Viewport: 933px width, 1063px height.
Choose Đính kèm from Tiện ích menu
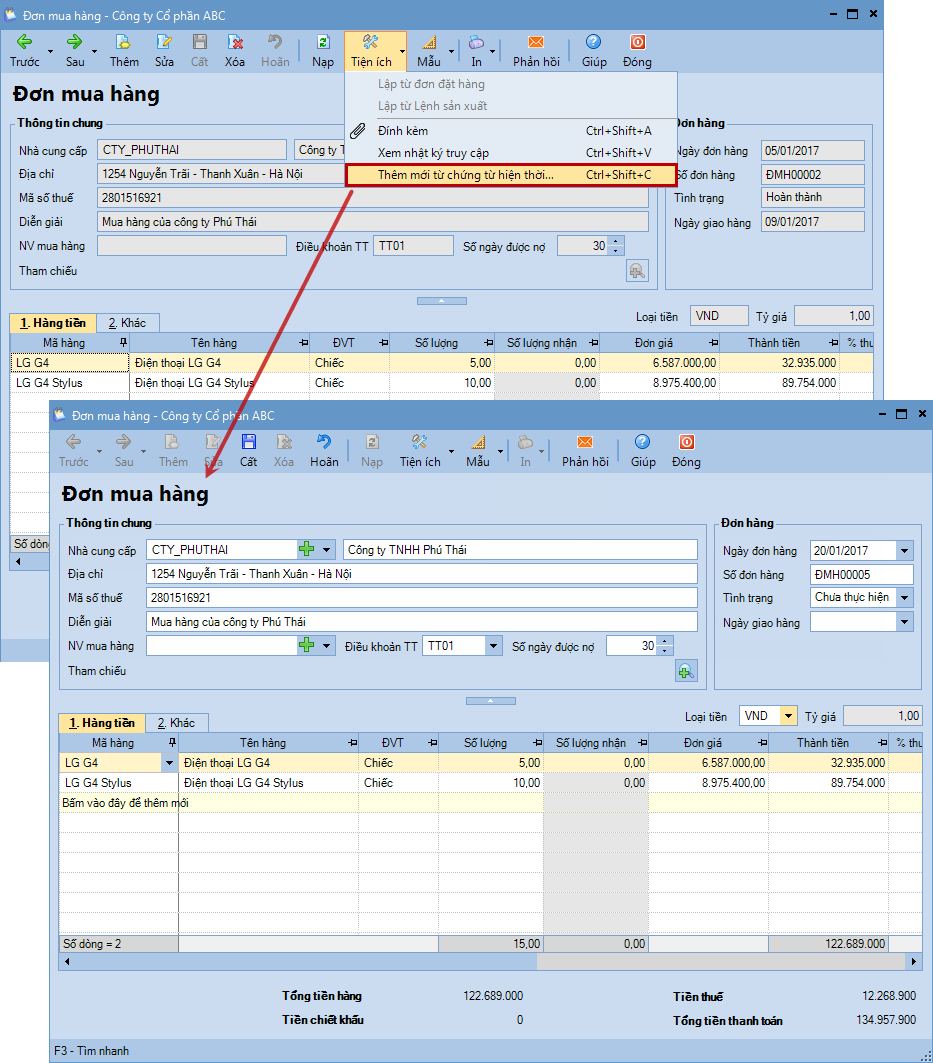(403, 131)
